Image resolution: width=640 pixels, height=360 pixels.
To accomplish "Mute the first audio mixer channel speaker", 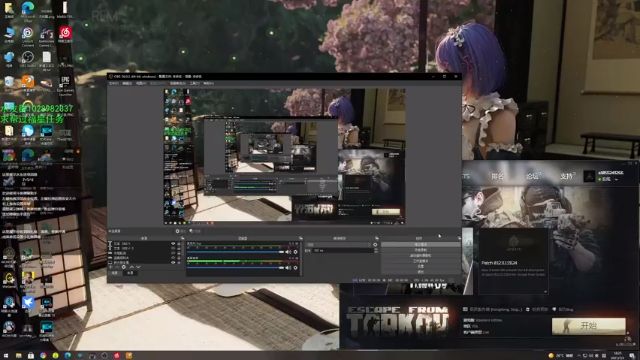I will pyautogui.click(x=288, y=252).
